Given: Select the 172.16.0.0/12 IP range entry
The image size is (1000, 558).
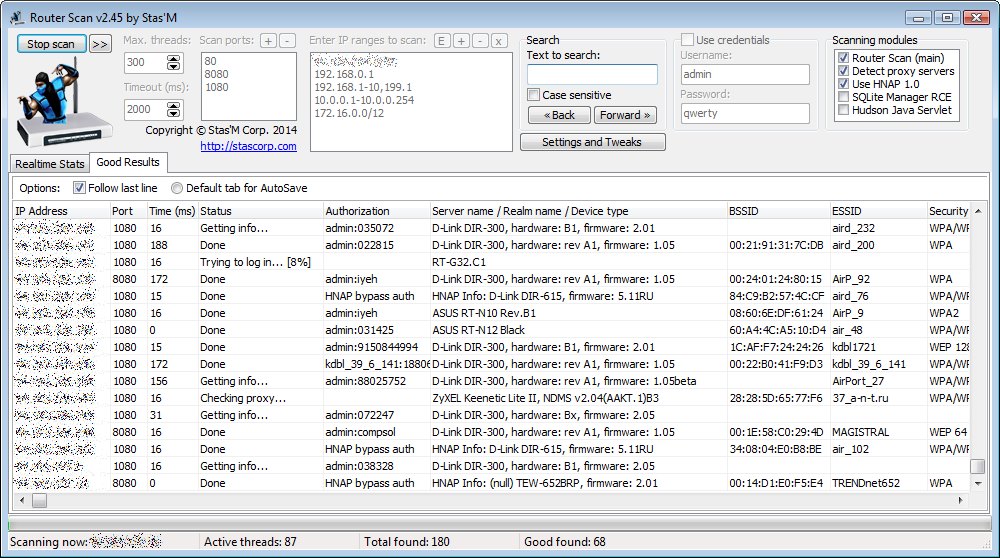Looking at the screenshot, I should coord(349,114).
